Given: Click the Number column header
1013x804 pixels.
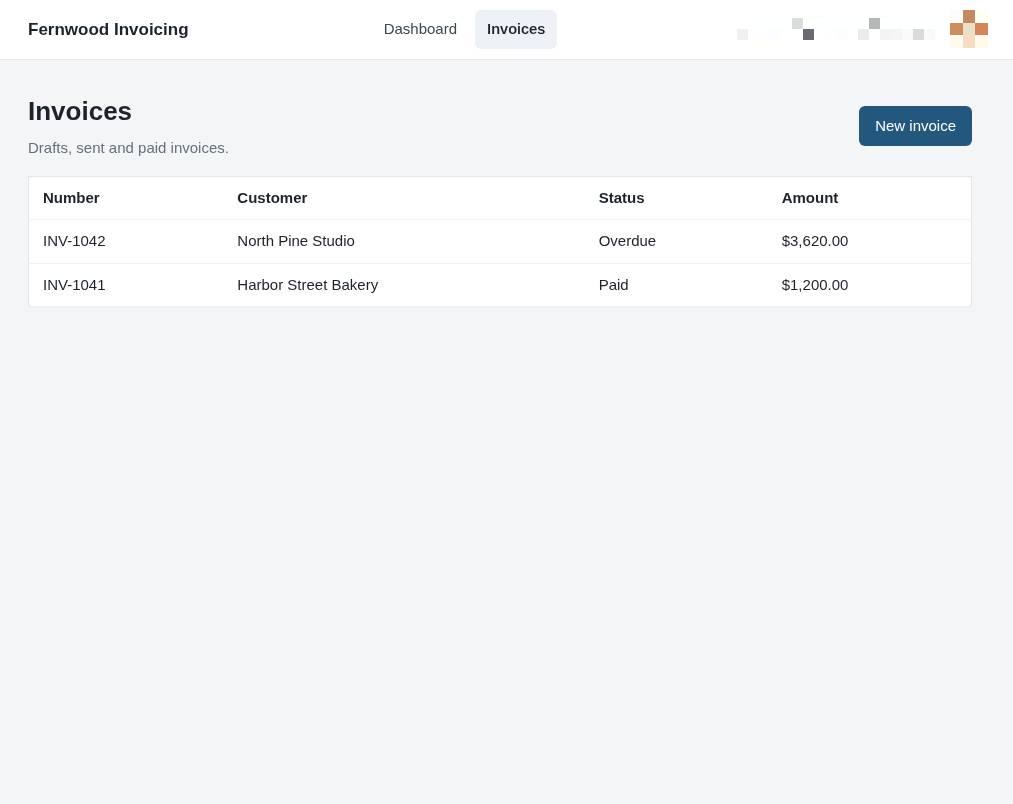Looking at the screenshot, I should point(71,198).
